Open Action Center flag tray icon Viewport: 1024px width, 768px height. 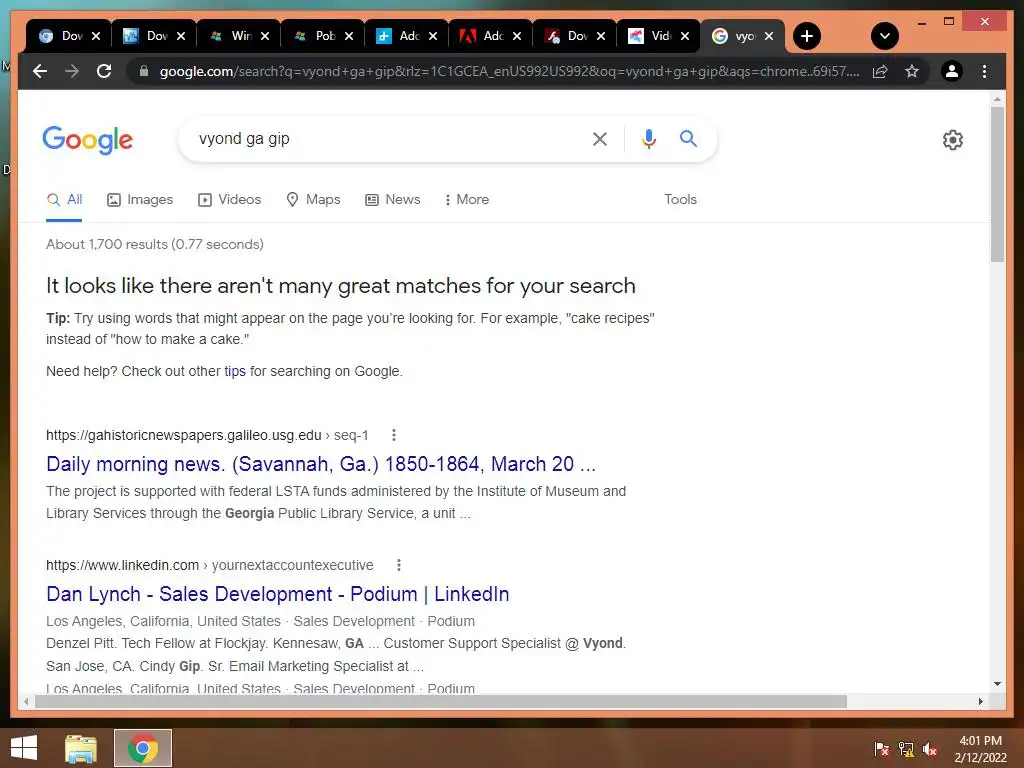pyautogui.click(x=882, y=749)
